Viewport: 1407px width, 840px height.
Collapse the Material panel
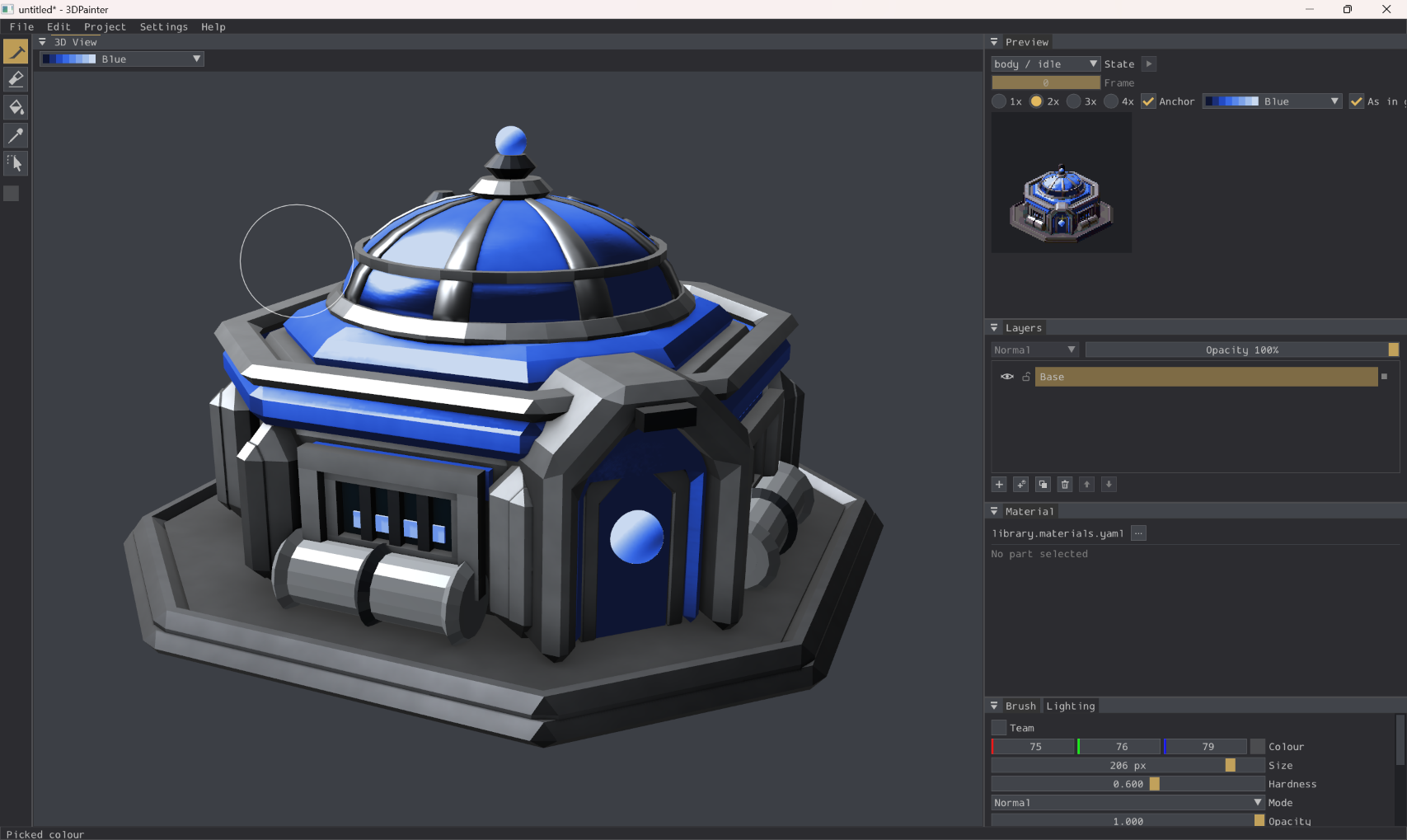(x=994, y=512)
